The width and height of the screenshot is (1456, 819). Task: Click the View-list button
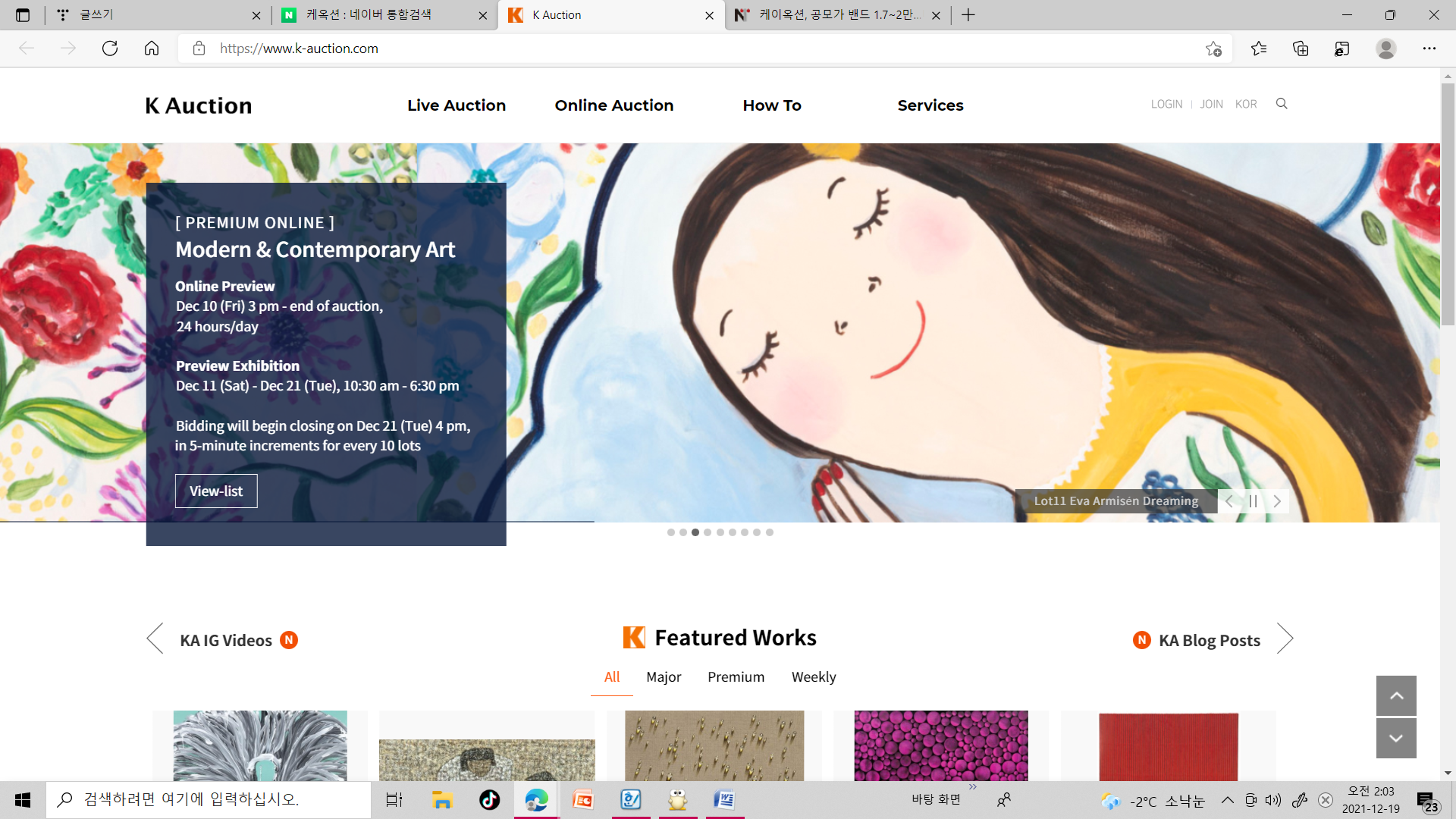216,491
